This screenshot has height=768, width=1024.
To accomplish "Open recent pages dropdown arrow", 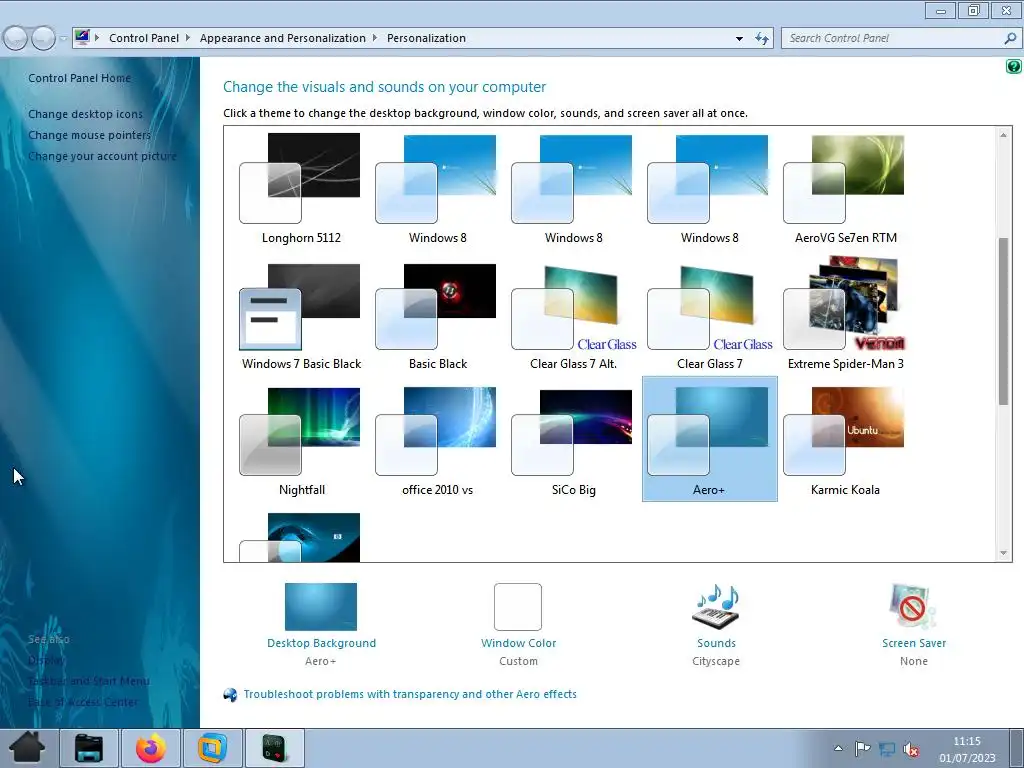I will [63, 39].
